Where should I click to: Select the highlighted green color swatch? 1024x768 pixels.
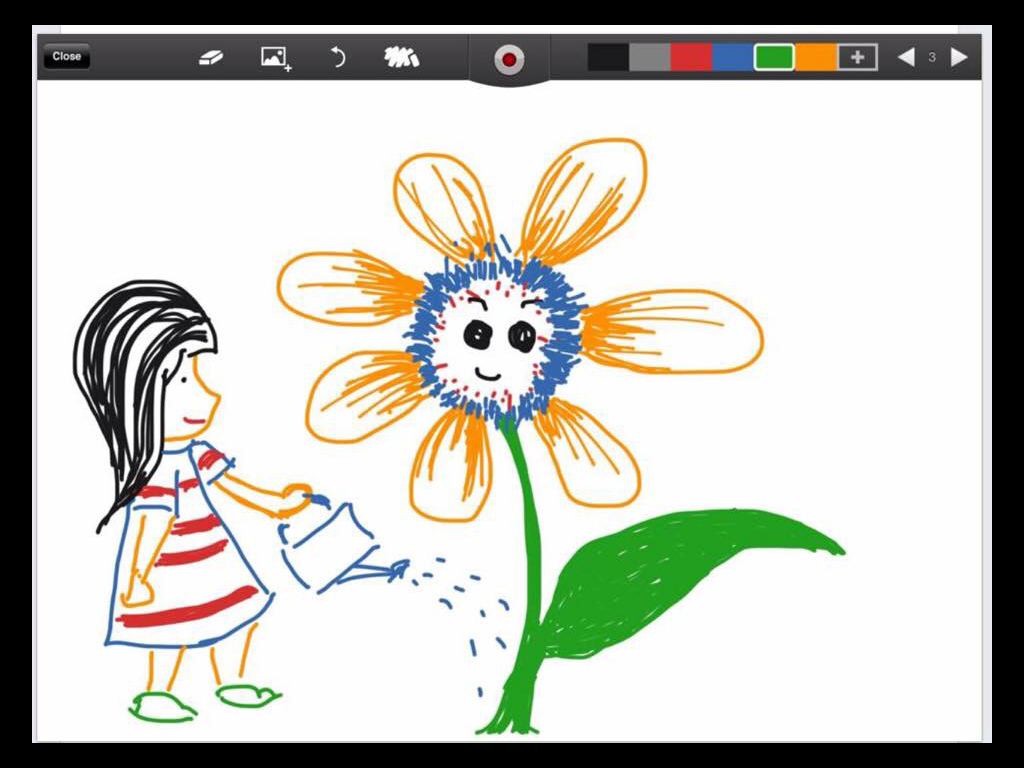pos(774,57)
